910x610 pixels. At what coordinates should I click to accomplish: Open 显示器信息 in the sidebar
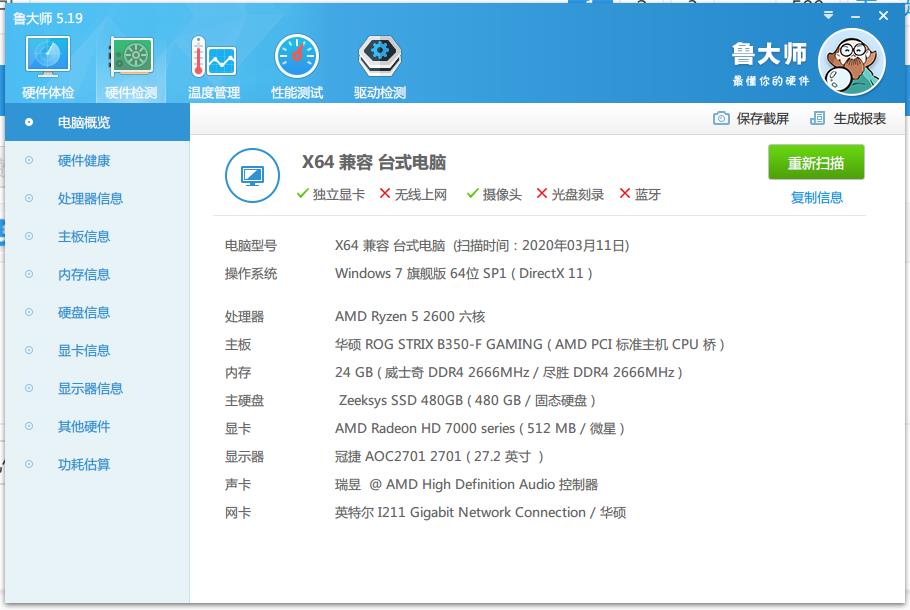(98, 388)
